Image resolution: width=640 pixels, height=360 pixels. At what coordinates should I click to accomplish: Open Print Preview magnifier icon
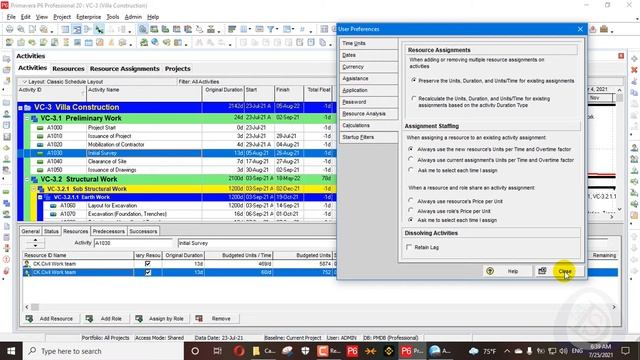[x=20, y=29]
